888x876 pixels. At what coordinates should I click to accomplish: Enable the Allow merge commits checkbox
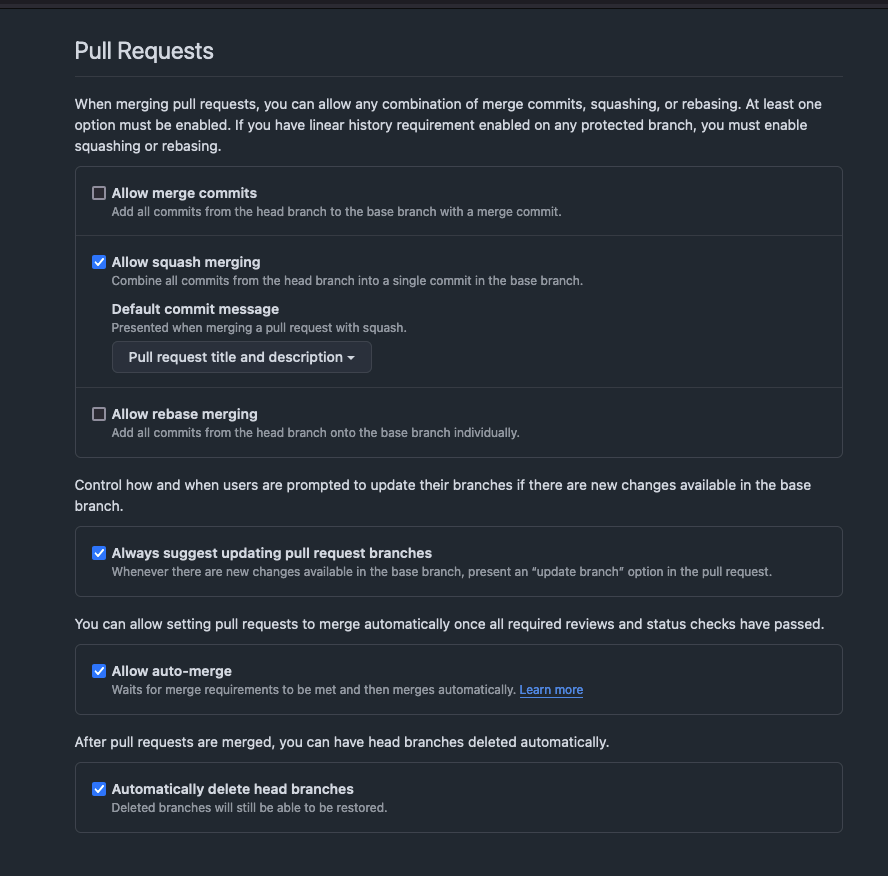(x=99, y=193)
